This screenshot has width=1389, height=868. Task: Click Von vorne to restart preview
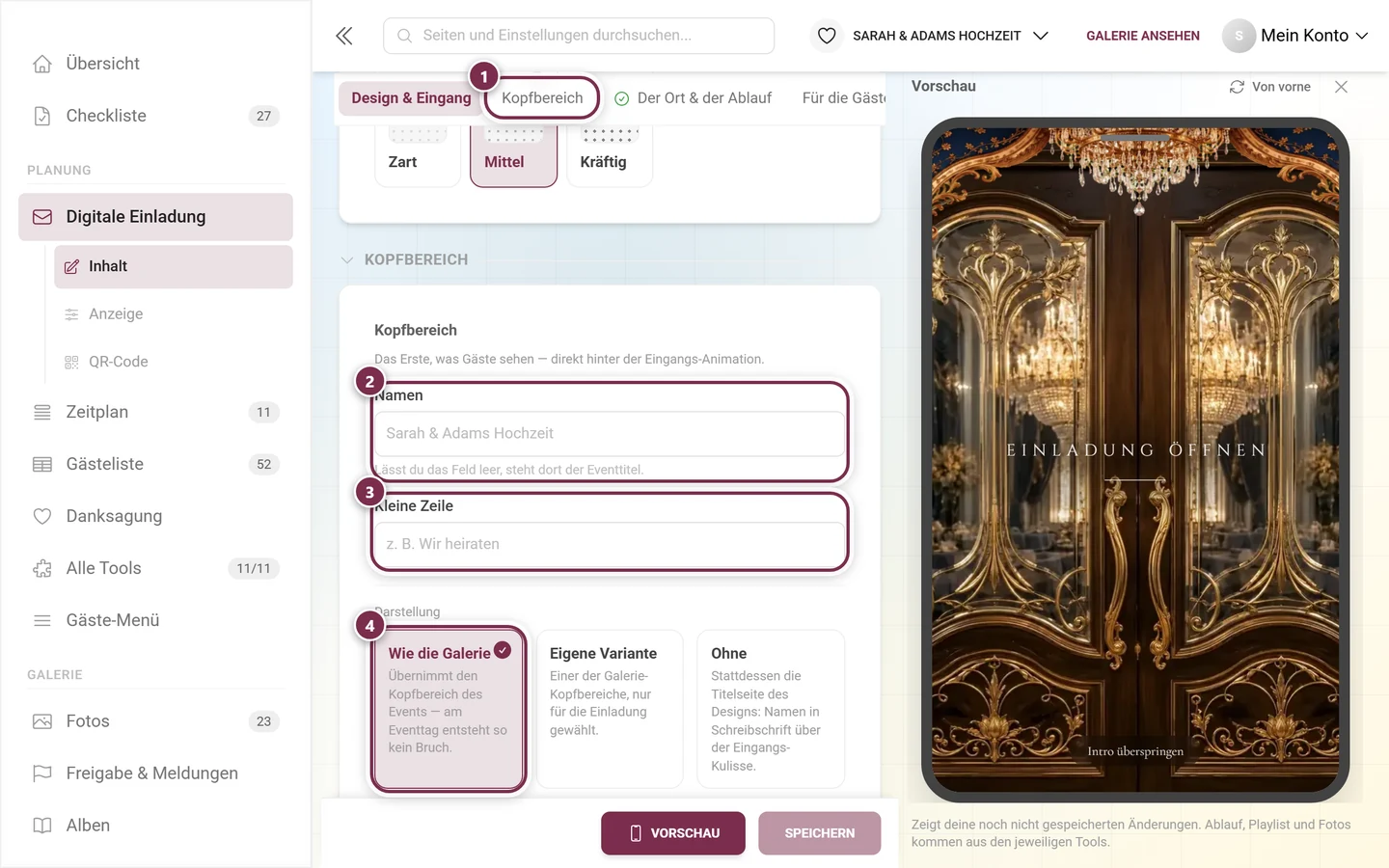(x=1270, y=87)
